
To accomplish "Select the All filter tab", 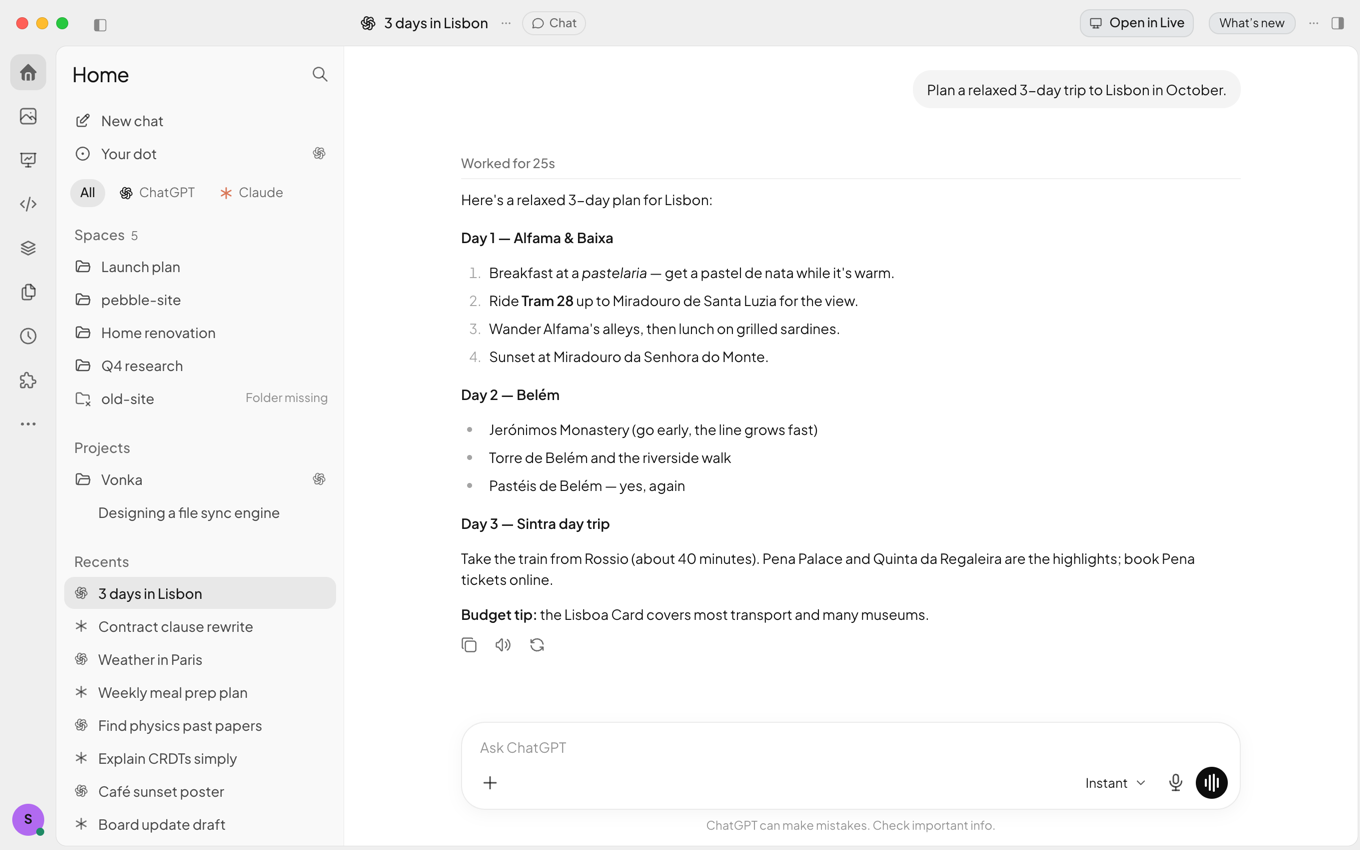I will pyautogui.click(x=88, y=192).
